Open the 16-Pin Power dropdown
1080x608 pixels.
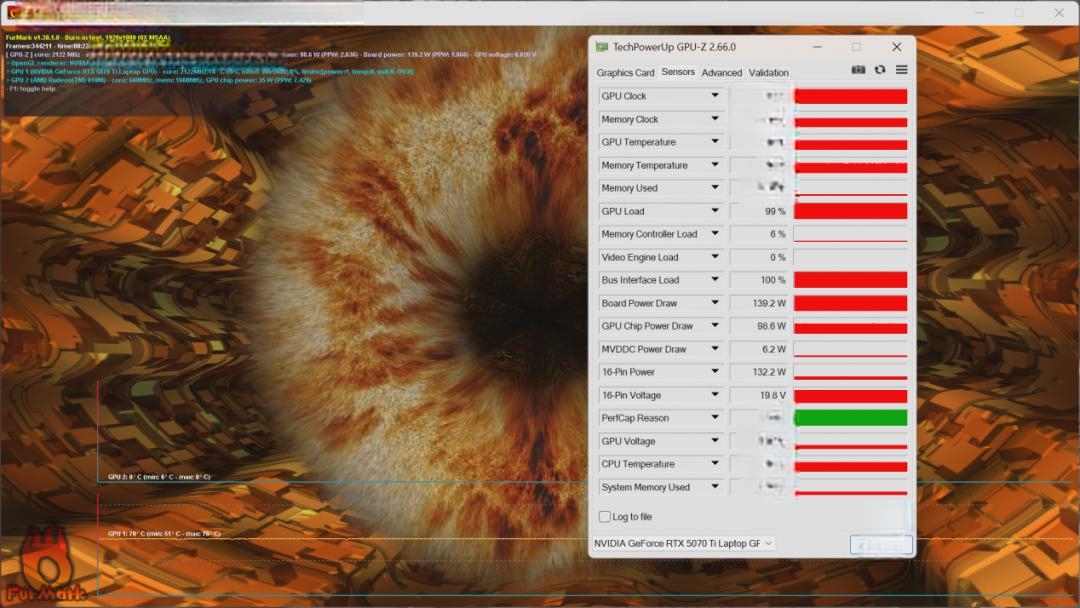[715, 372]
